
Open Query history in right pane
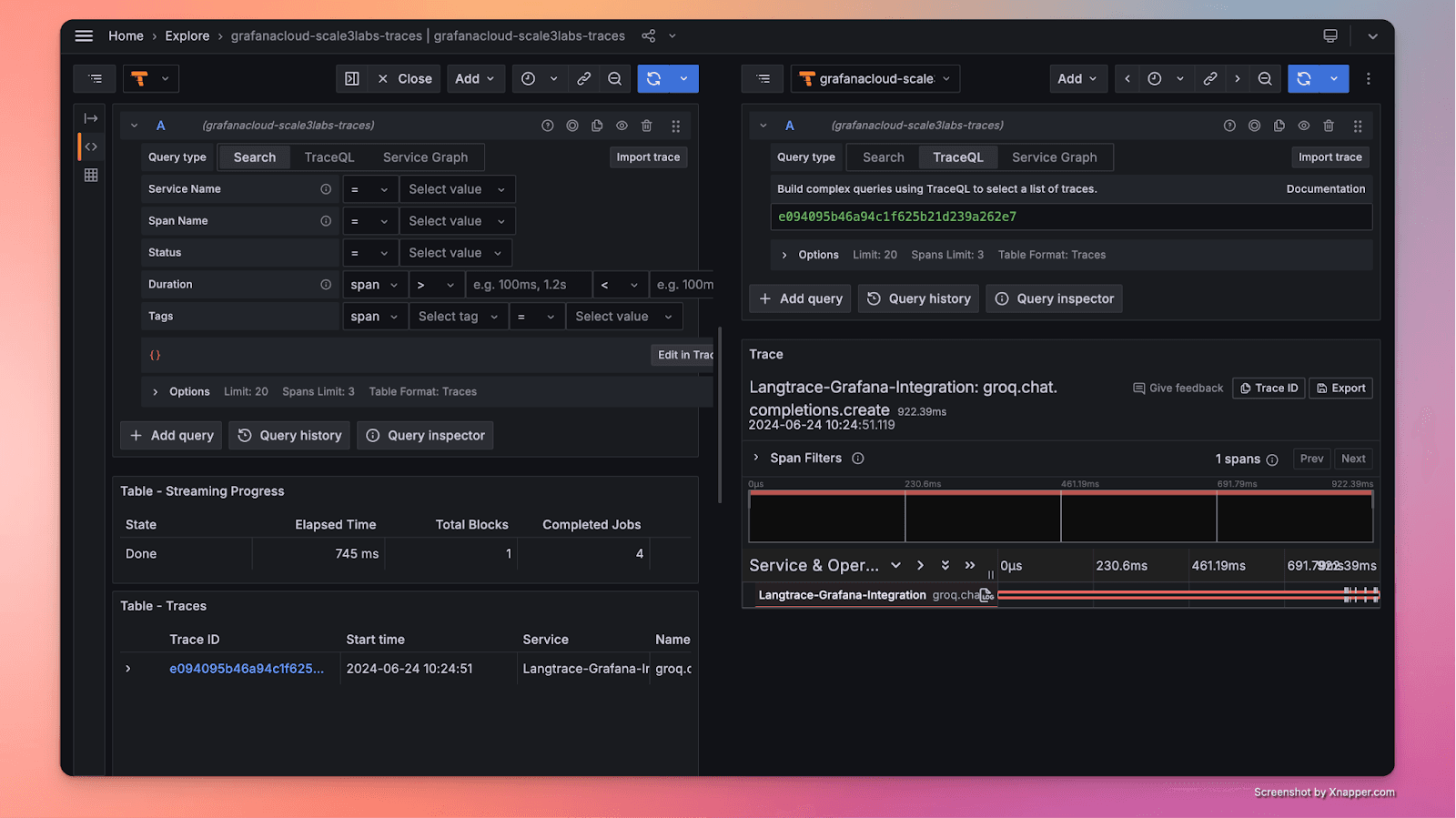[x=918, y=298]
